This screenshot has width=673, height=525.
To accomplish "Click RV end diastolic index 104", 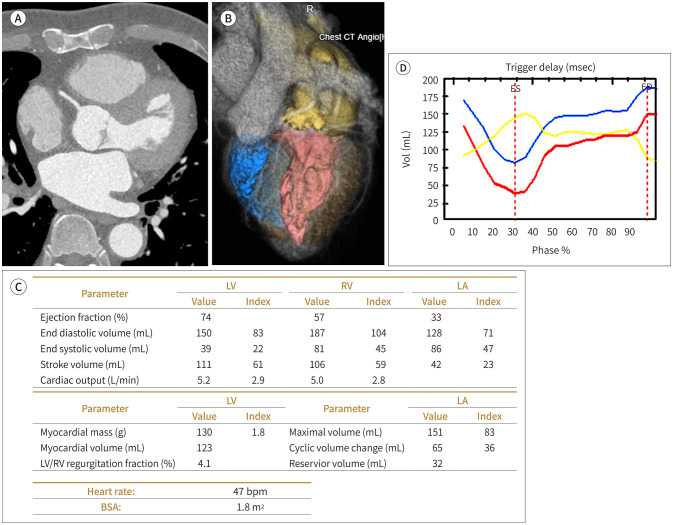I will 379,333.
